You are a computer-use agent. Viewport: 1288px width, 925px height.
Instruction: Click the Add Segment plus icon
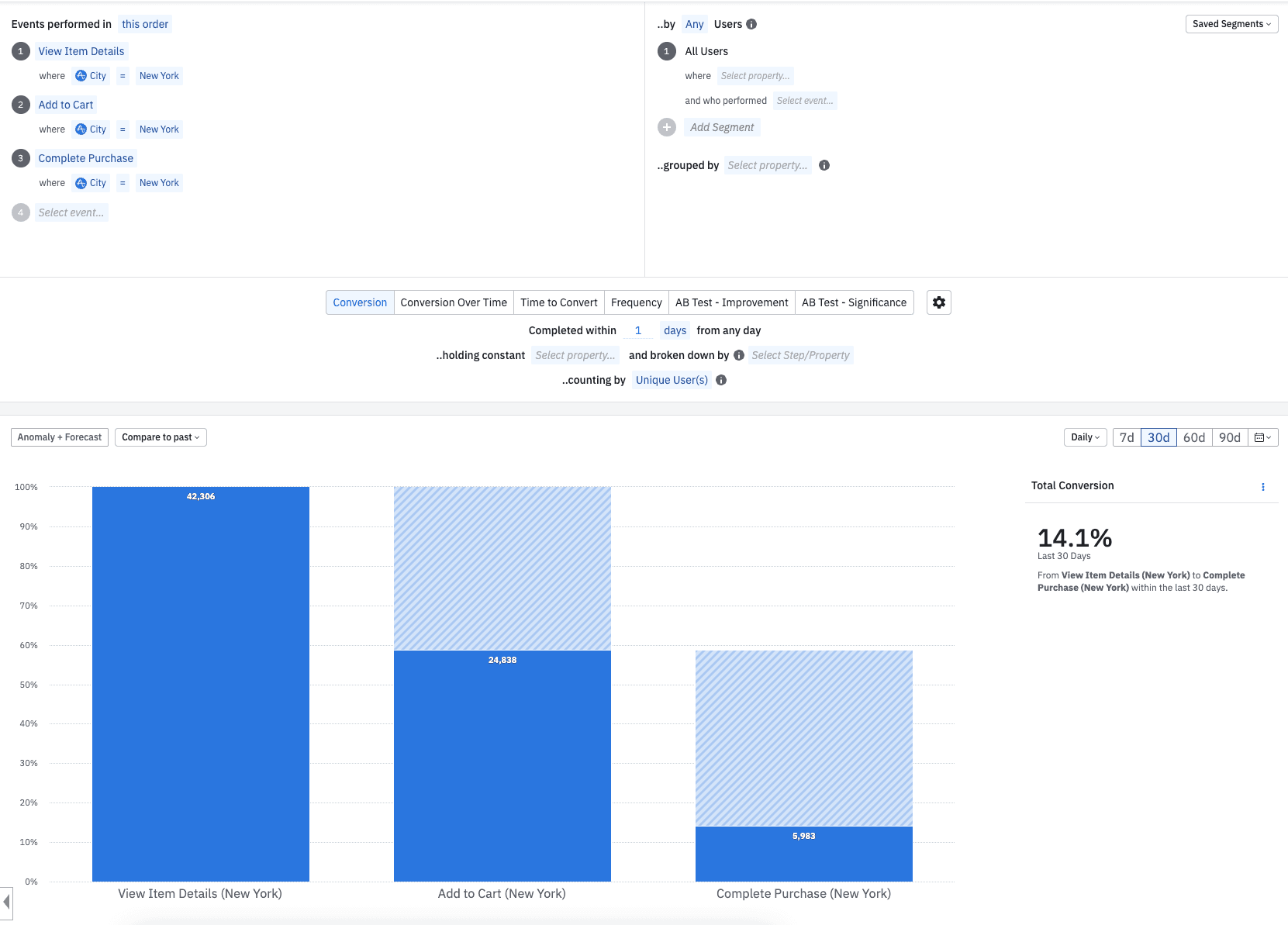point(667,127)
